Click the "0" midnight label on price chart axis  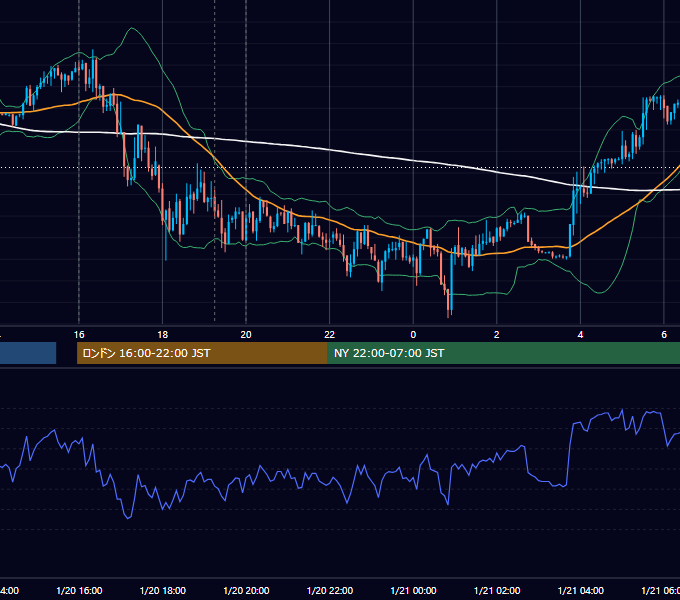[413, 335]
